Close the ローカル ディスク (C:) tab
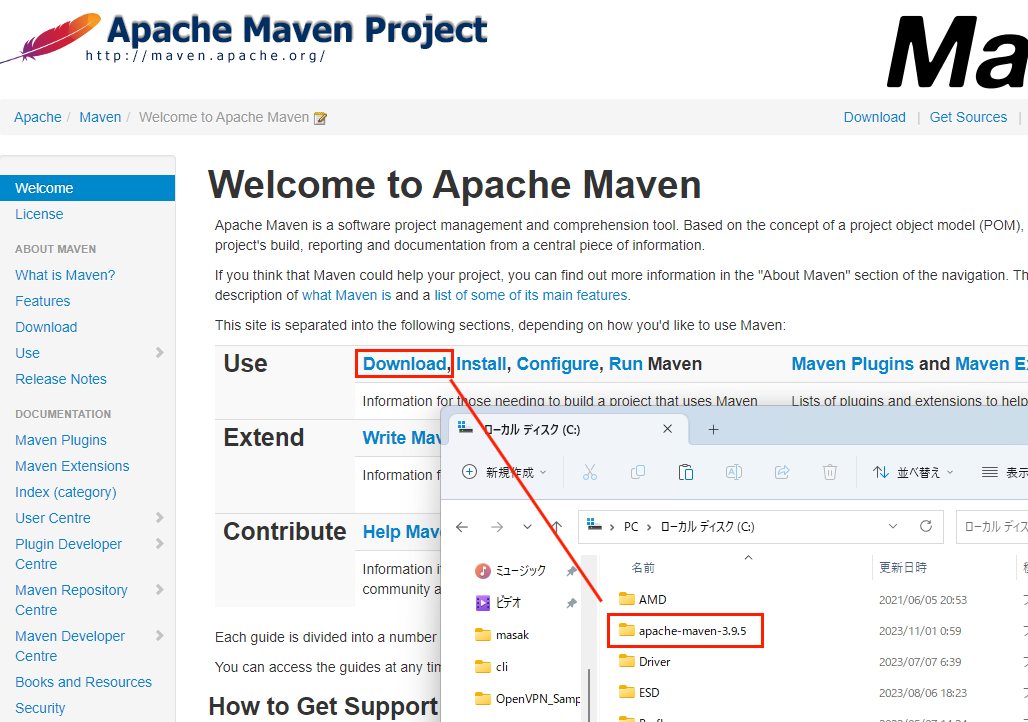The image size is (1028, 722). [x=667, y=429]
